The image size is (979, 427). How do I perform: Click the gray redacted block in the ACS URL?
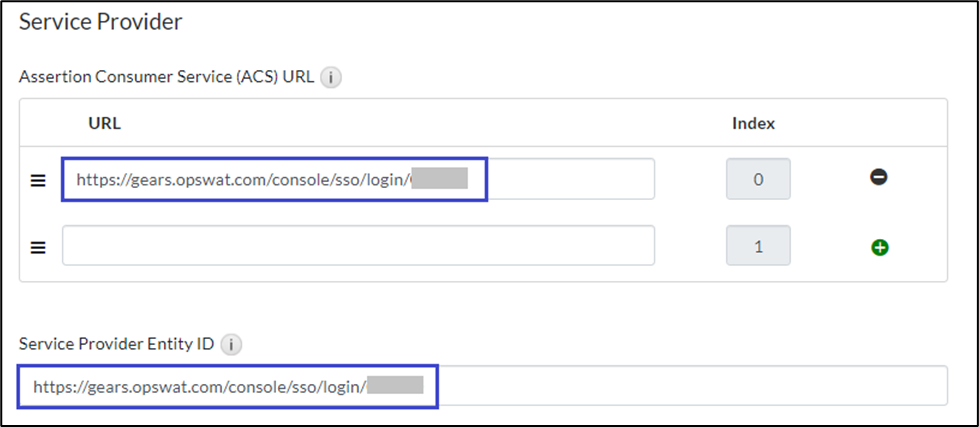pyautogui.click(x=440, y=178)
